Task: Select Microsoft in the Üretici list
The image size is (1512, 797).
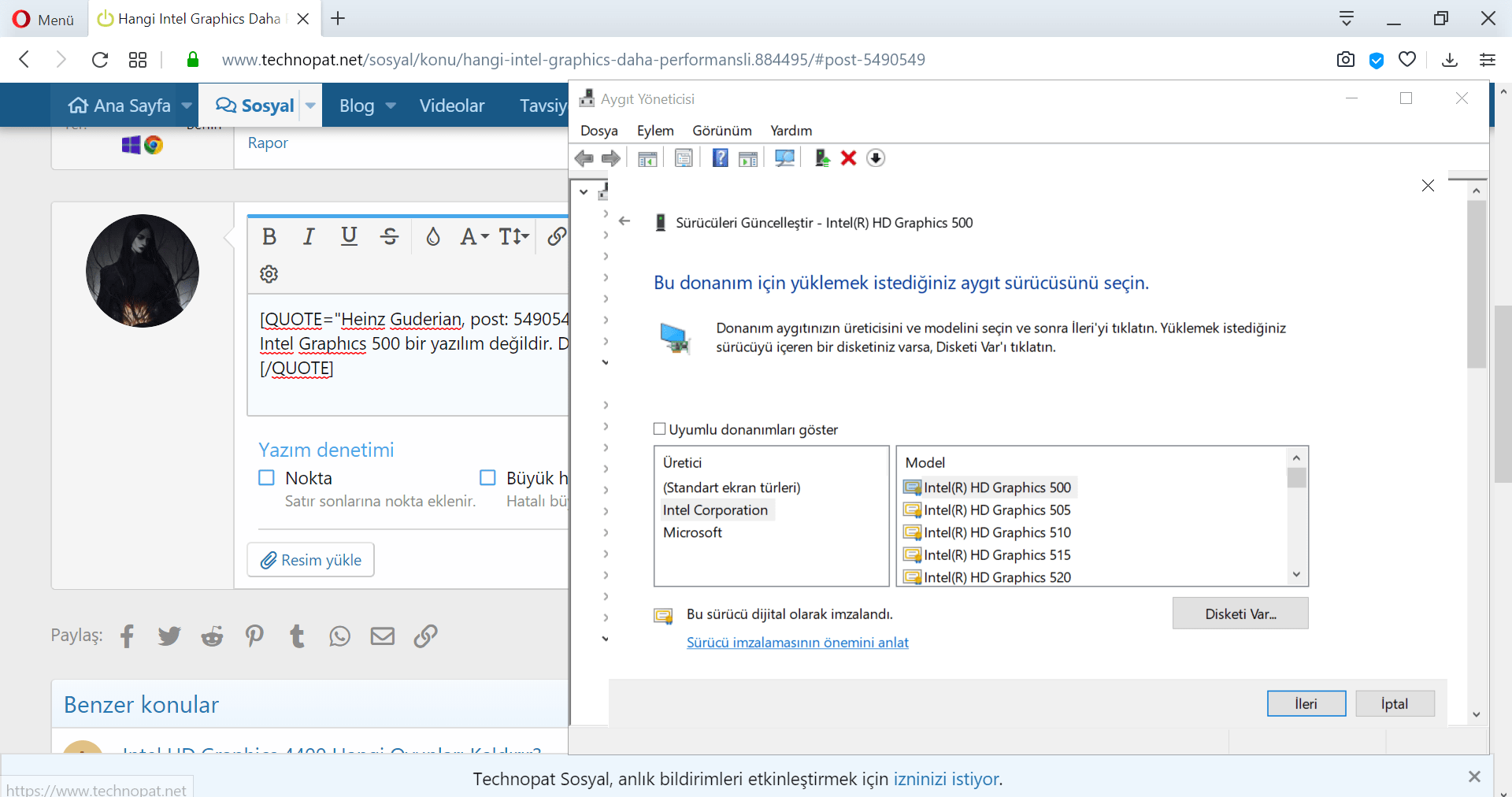Action: (692, 532)
